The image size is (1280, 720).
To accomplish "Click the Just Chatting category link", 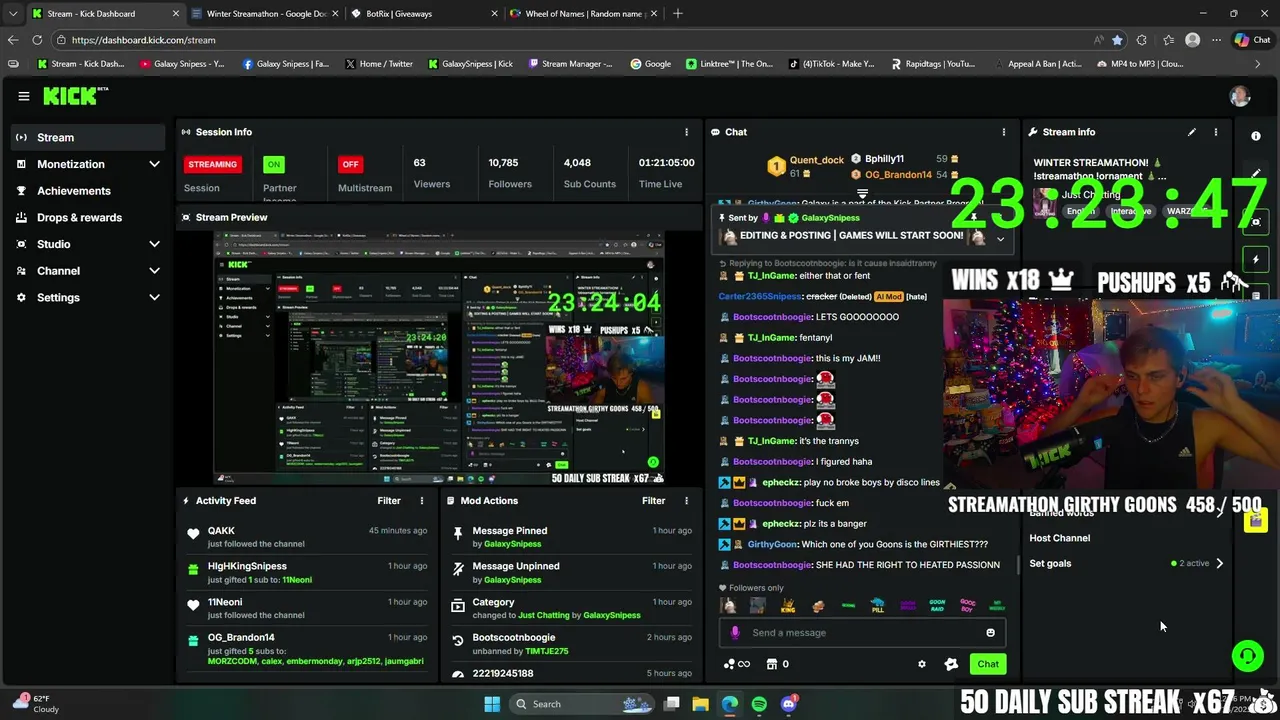I will (x=544, y=615).
